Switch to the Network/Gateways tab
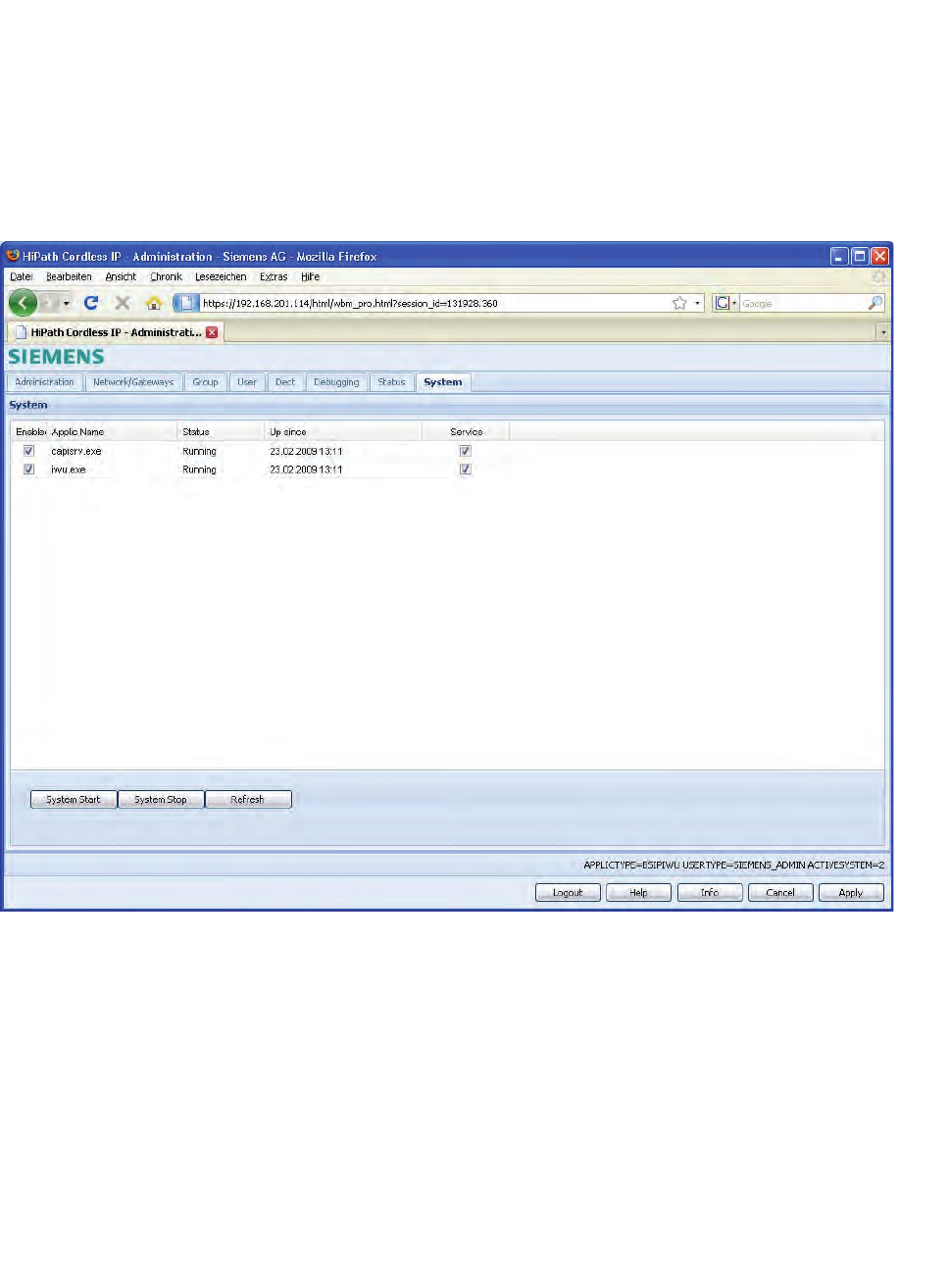This screenshot has height=1288, width=949. (x=133, y=382)
